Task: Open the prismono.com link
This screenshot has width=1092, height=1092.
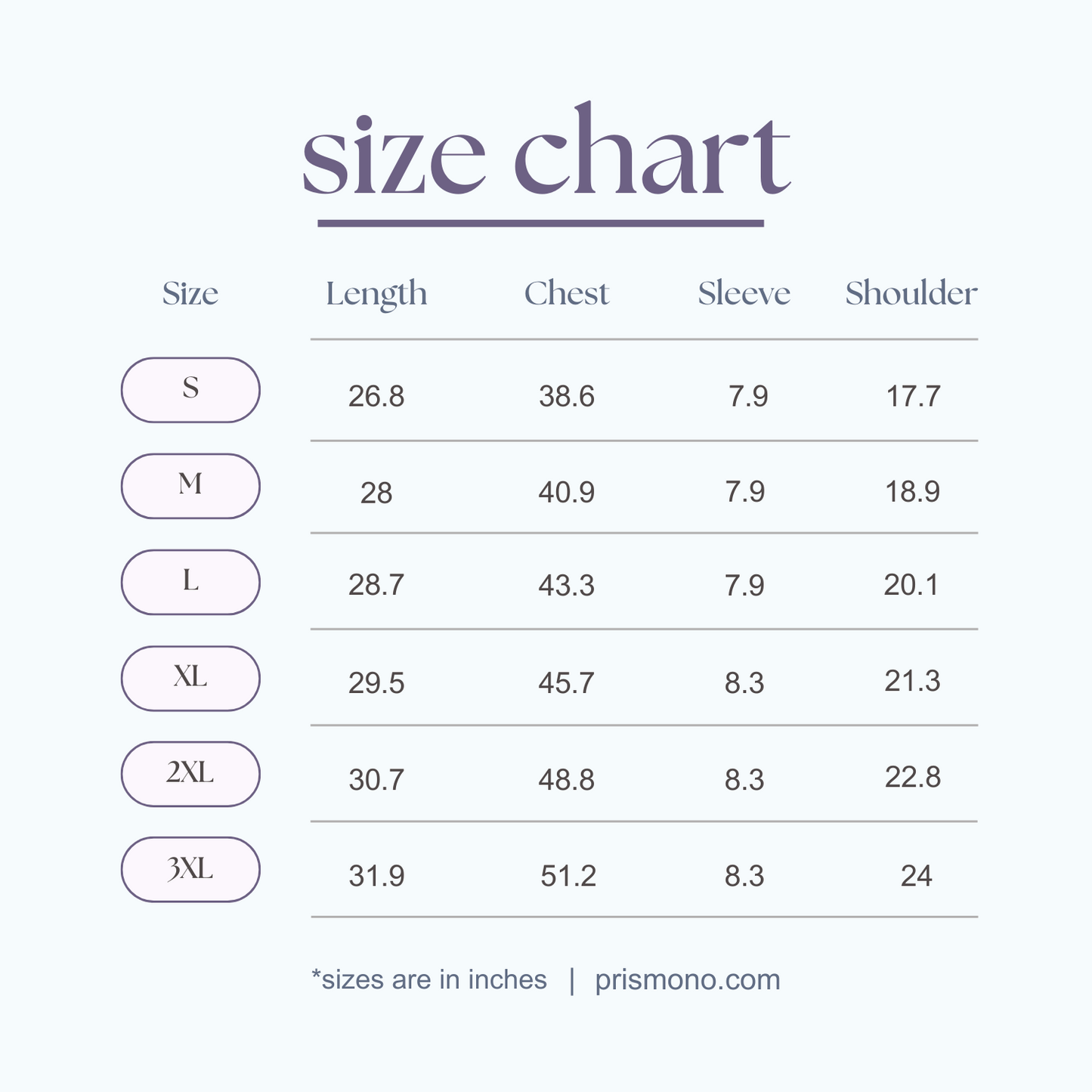Action: [x=687, y=979]
